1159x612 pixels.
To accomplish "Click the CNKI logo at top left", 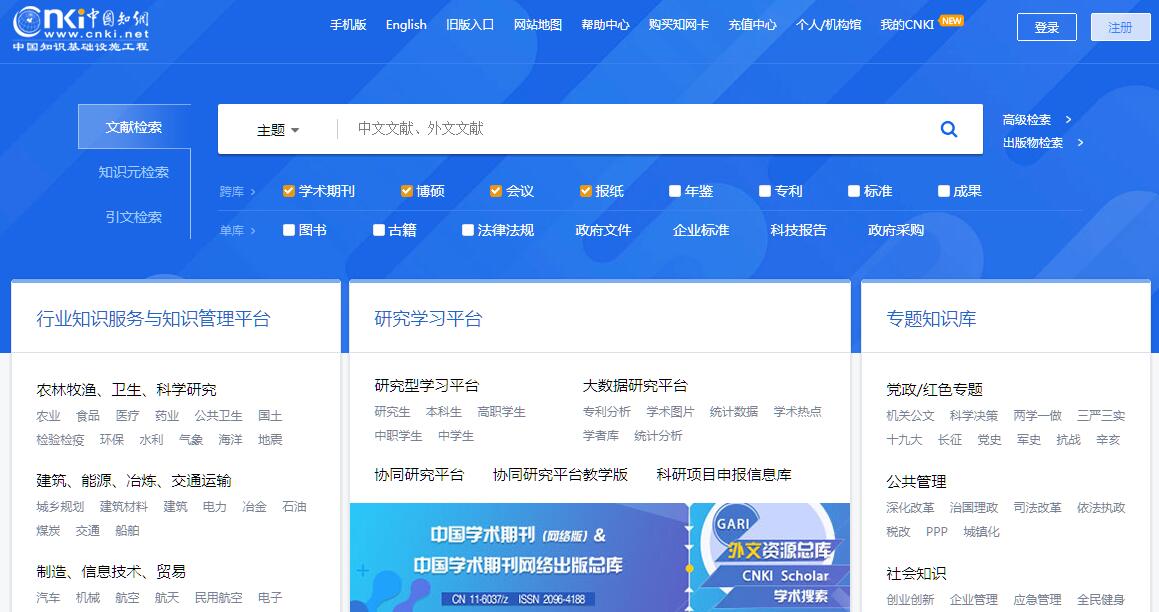I will coord(80,27).
